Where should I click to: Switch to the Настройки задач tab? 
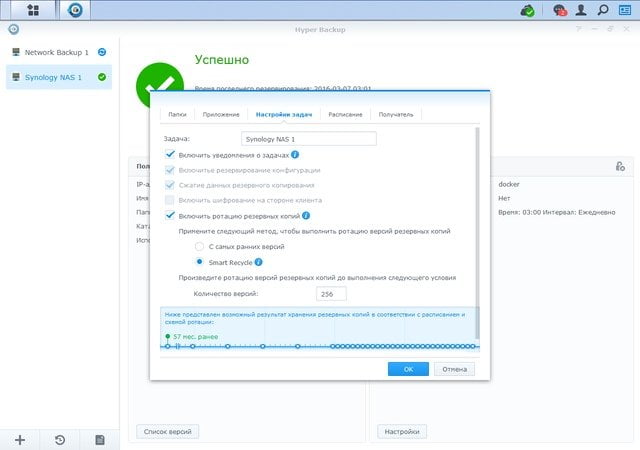[x=284, y=114]
